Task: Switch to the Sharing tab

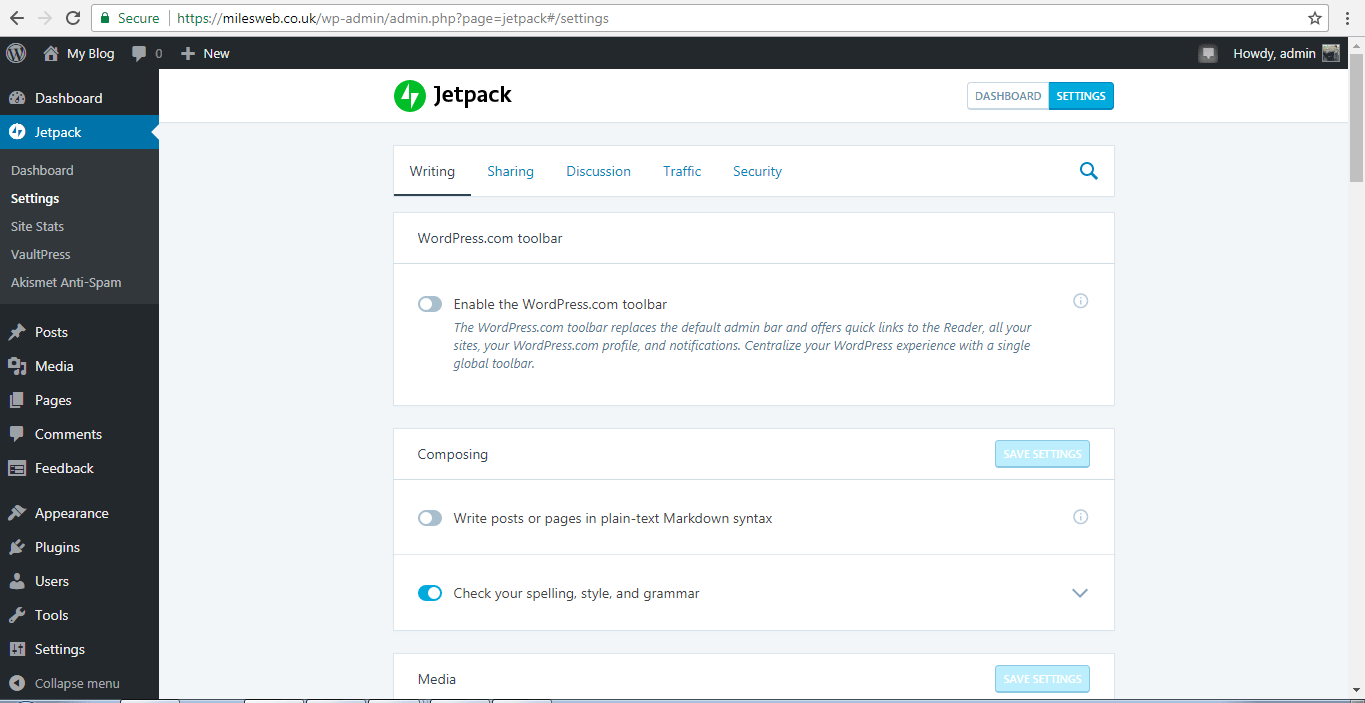Action: coord(510,171)
